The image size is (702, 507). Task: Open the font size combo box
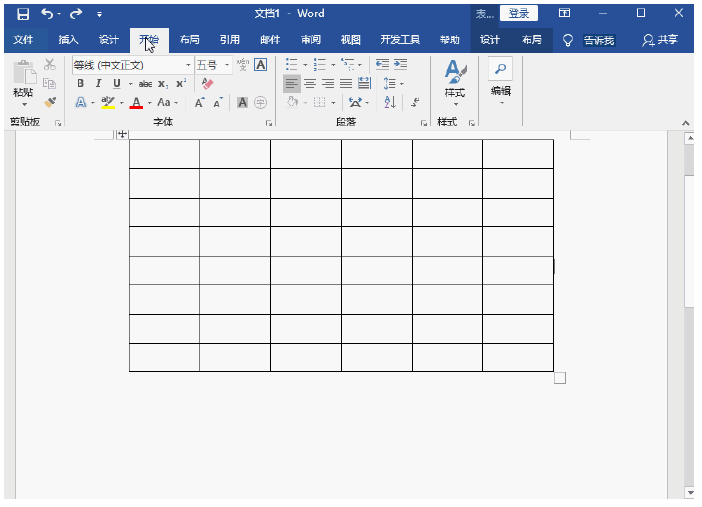pos(213,65)
